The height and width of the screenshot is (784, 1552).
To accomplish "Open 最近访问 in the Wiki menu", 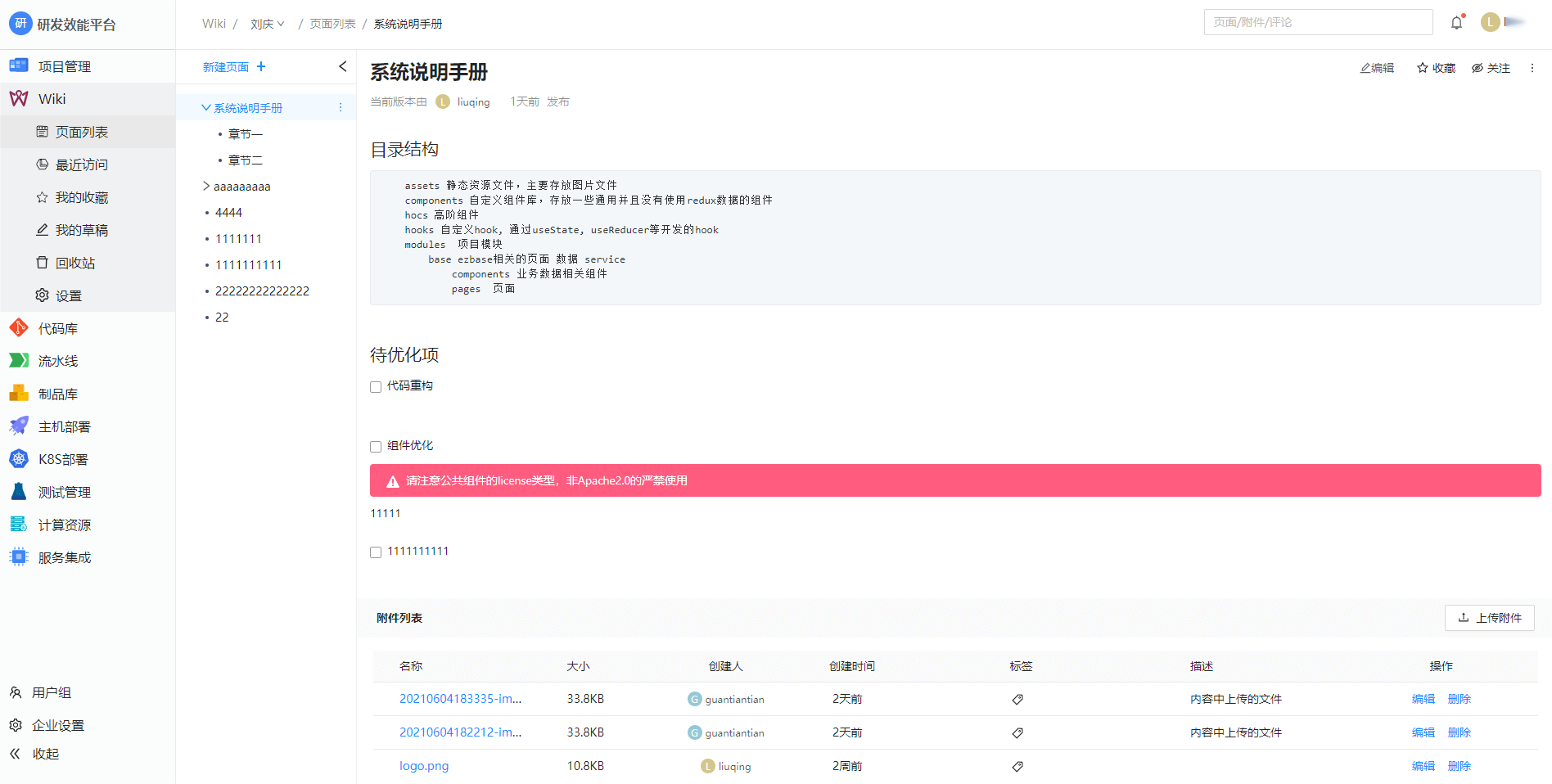I will point(81,164).
